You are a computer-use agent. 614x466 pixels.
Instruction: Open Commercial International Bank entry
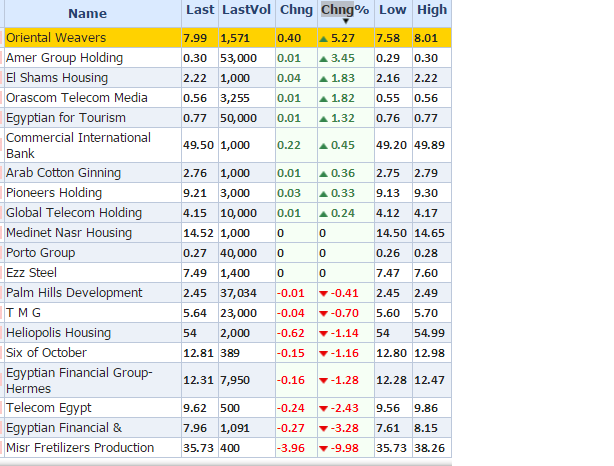coord(78,145)
